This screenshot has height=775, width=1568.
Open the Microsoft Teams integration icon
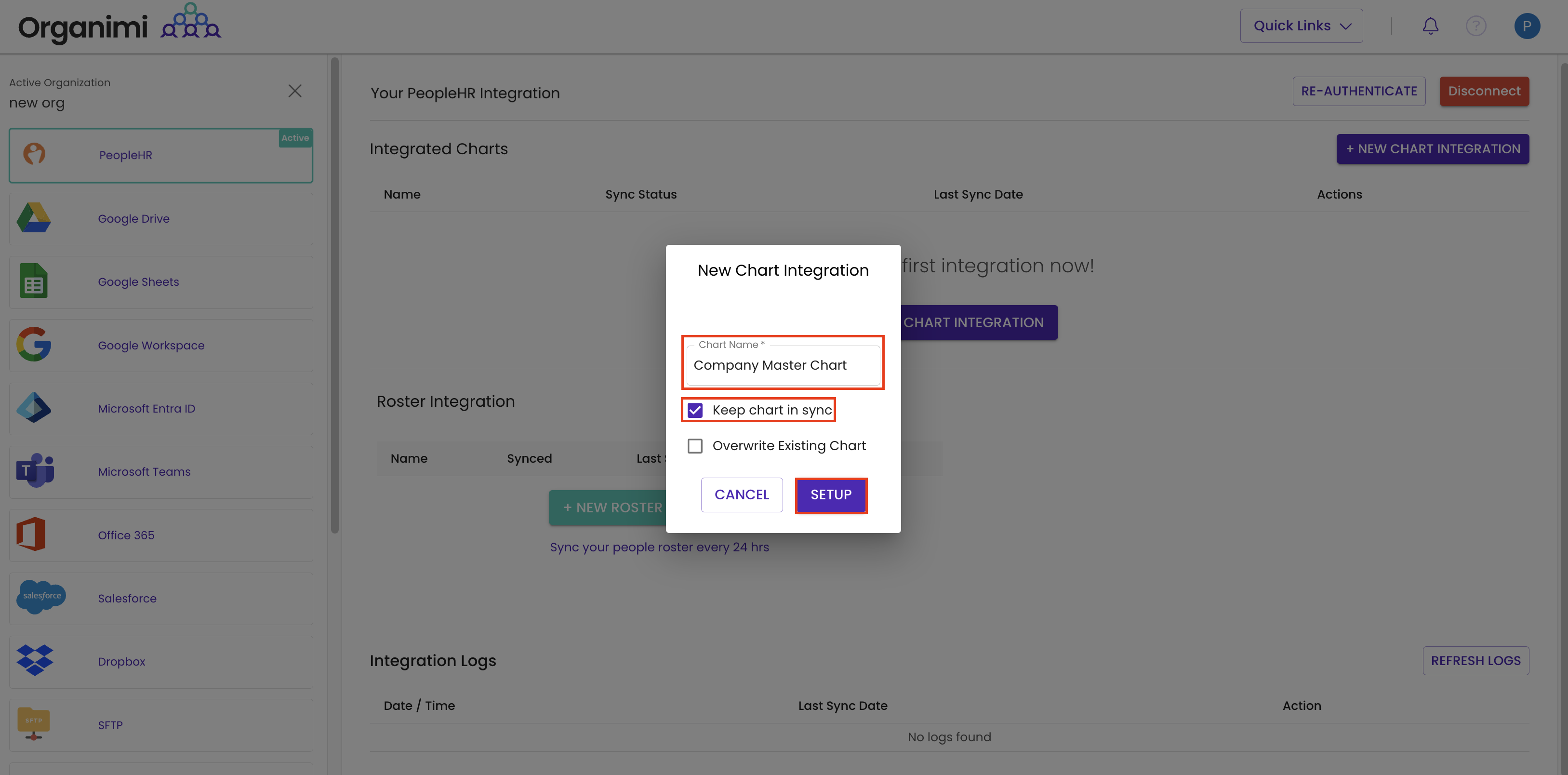coord(35,470)
